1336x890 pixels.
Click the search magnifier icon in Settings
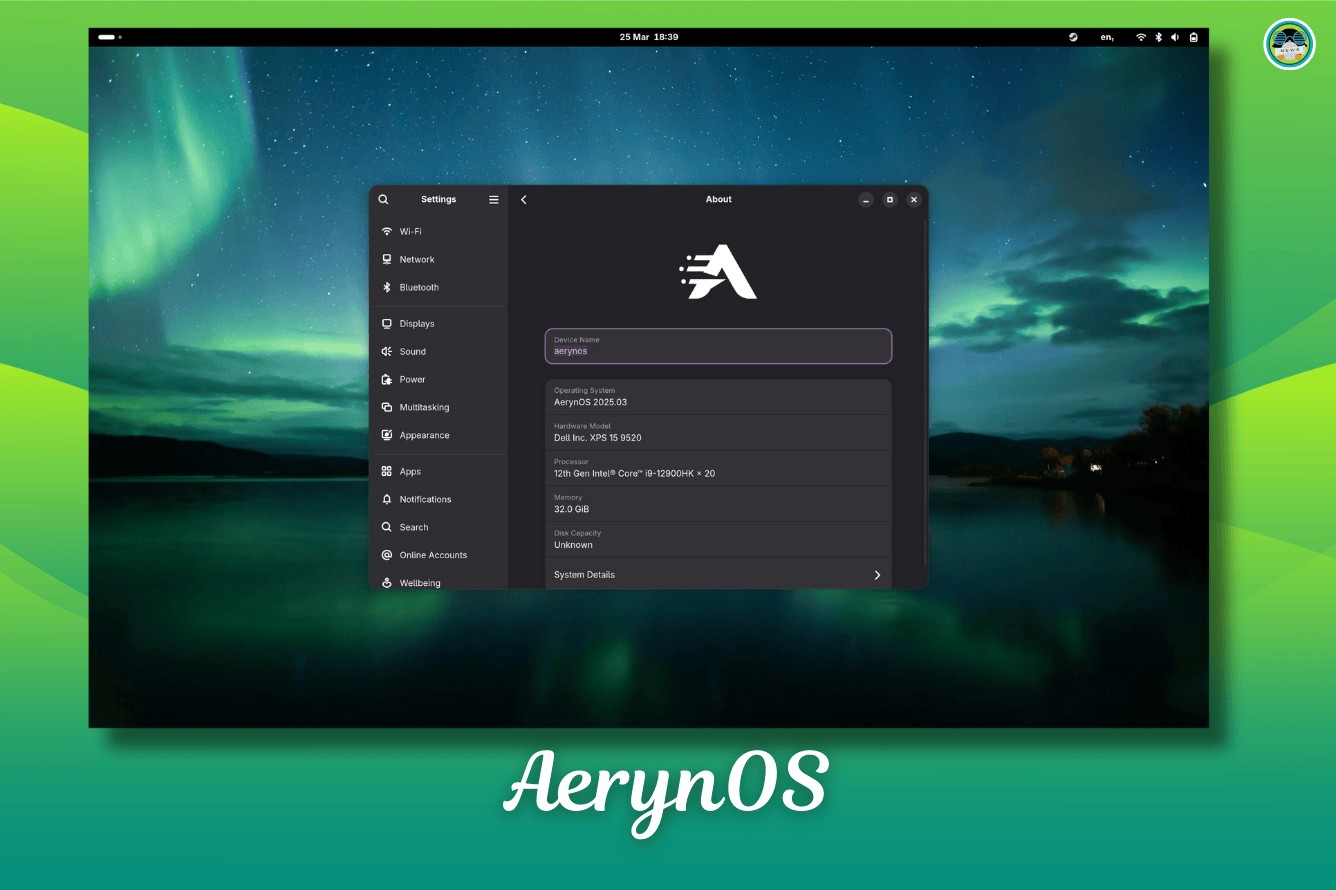click(383, 200)
